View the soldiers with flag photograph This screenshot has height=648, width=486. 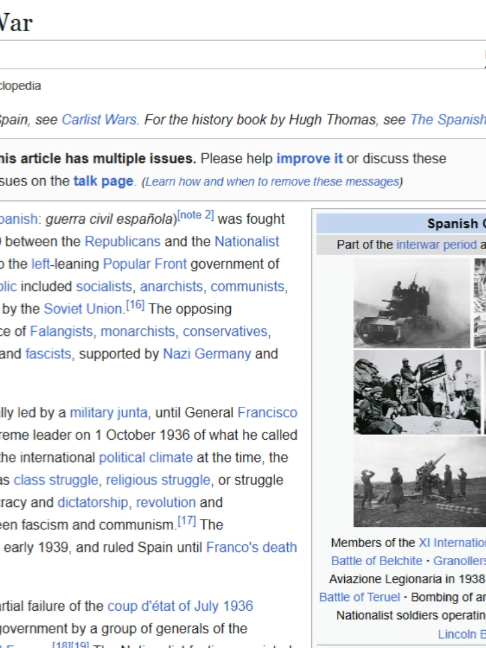pyautogui.click(x=417, y=393)
